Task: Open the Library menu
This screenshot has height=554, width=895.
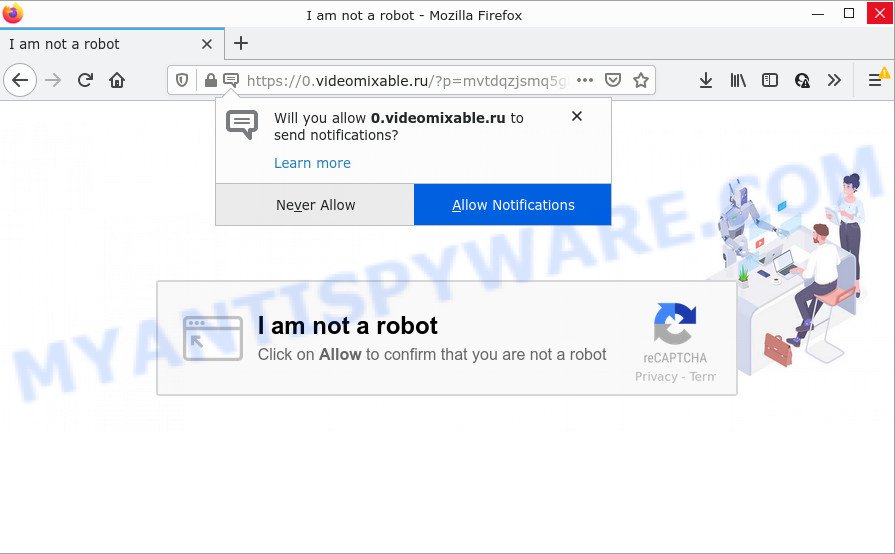Action: 738,80
